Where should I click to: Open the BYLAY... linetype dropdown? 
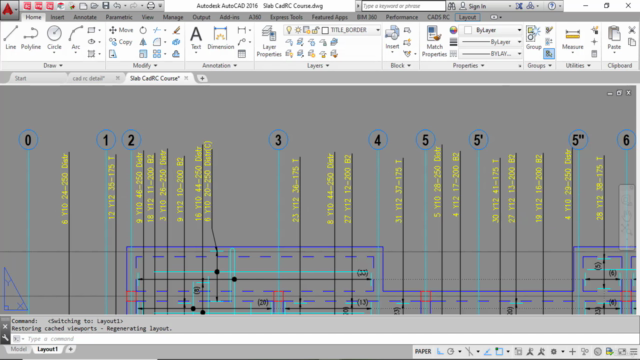coord(519,53)
